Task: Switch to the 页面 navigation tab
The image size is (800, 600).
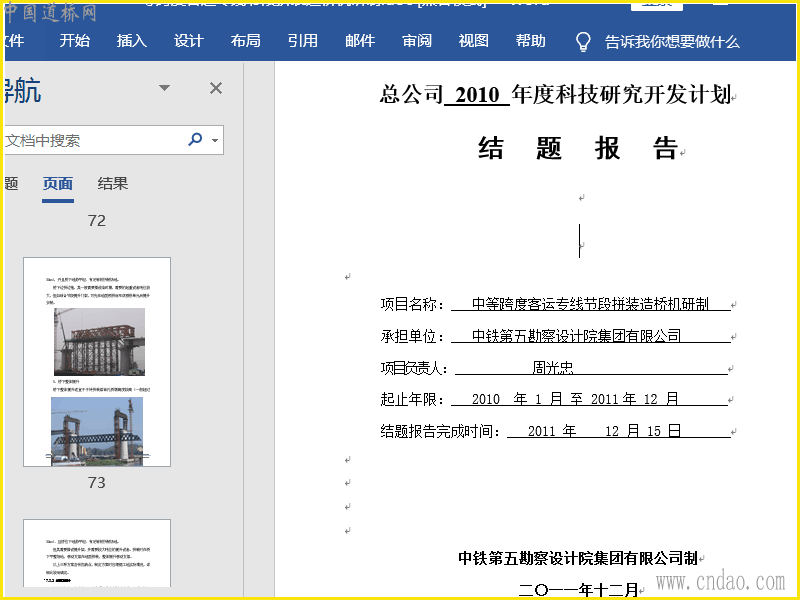Action: coord(58,184)
